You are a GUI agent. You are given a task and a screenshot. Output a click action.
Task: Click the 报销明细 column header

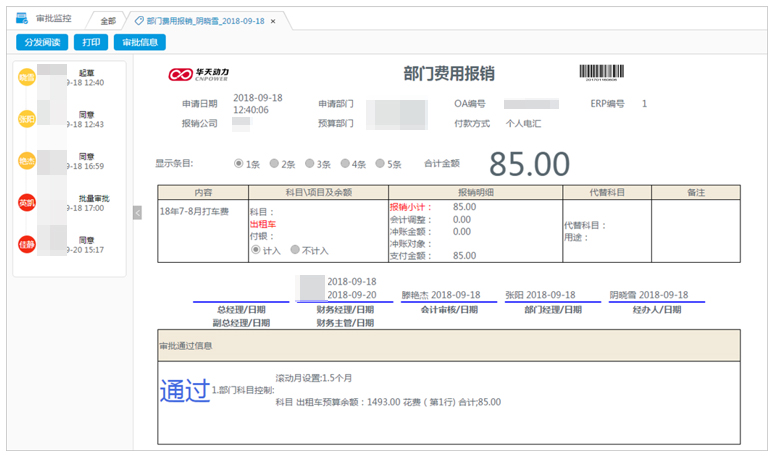475,192
